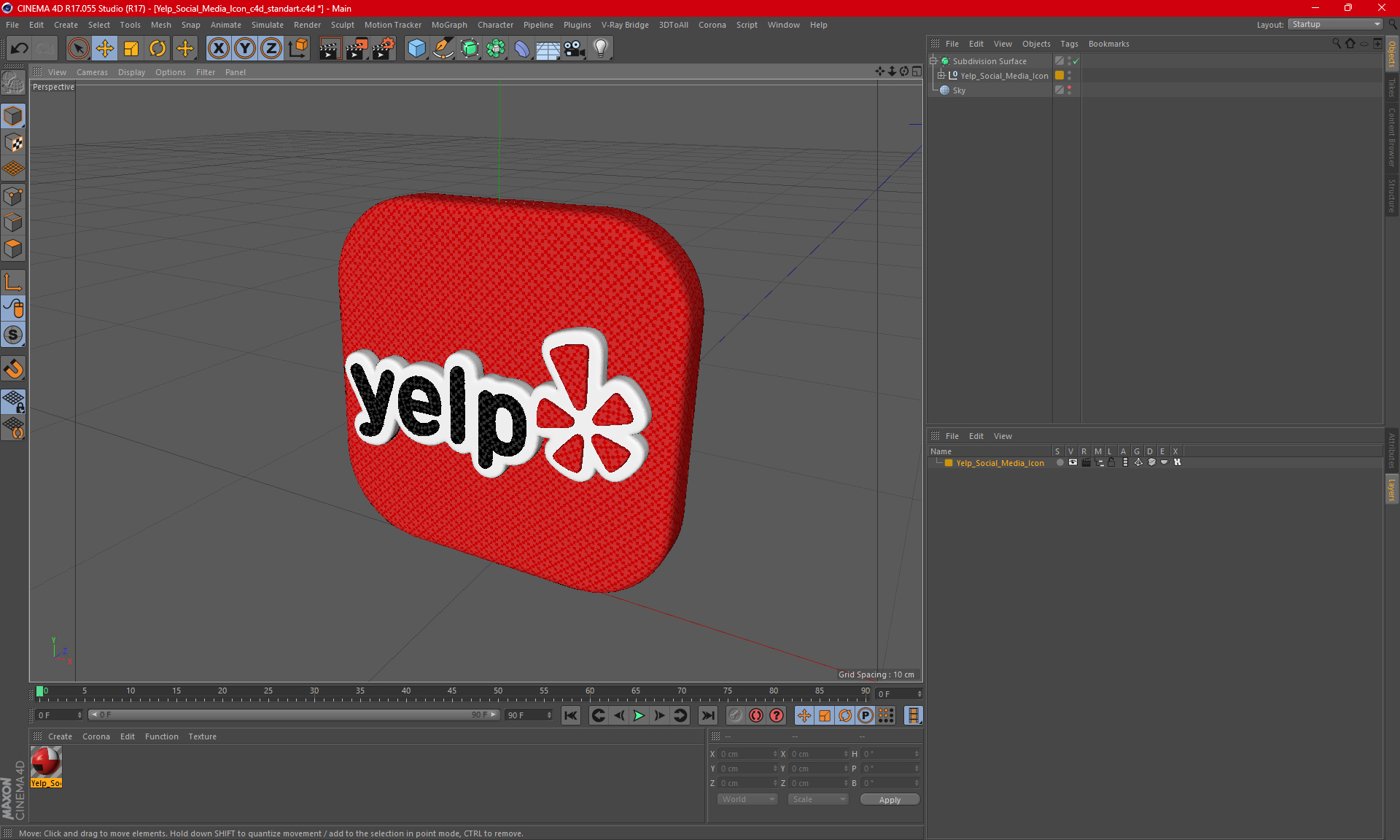Open the Simulate menu
Viewport: 1400px width, 840px height.
tap(268, 25)
